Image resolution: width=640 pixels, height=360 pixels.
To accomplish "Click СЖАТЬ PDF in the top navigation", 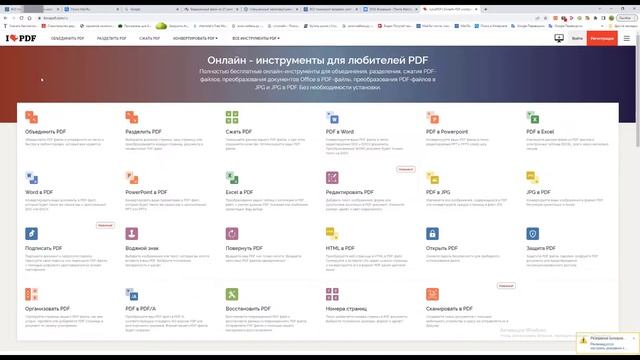I will [149, 38].
